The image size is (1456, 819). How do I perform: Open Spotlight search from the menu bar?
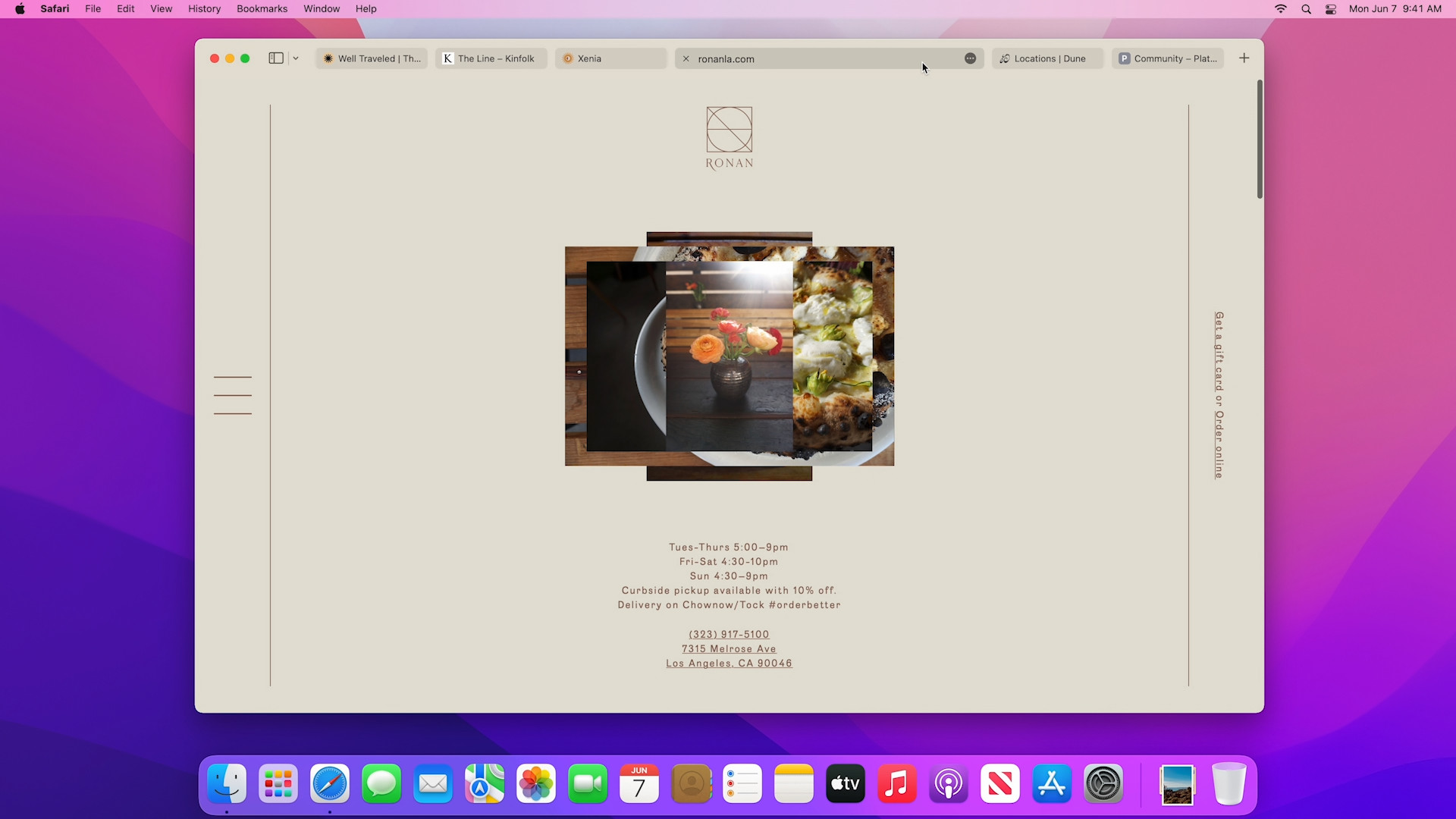click(1306, 9)
